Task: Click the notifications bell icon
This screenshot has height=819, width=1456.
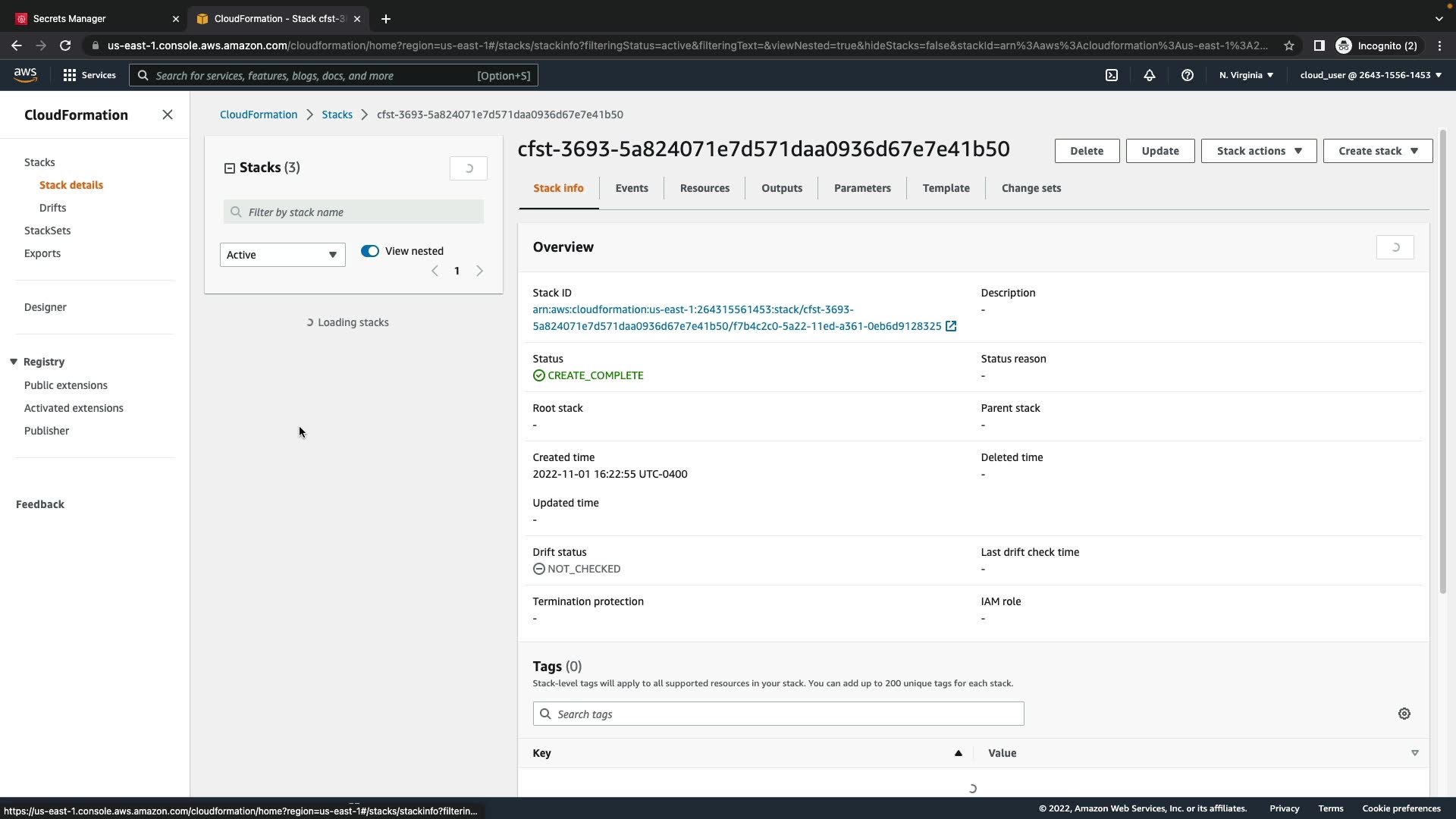Action: point(1150,75)
